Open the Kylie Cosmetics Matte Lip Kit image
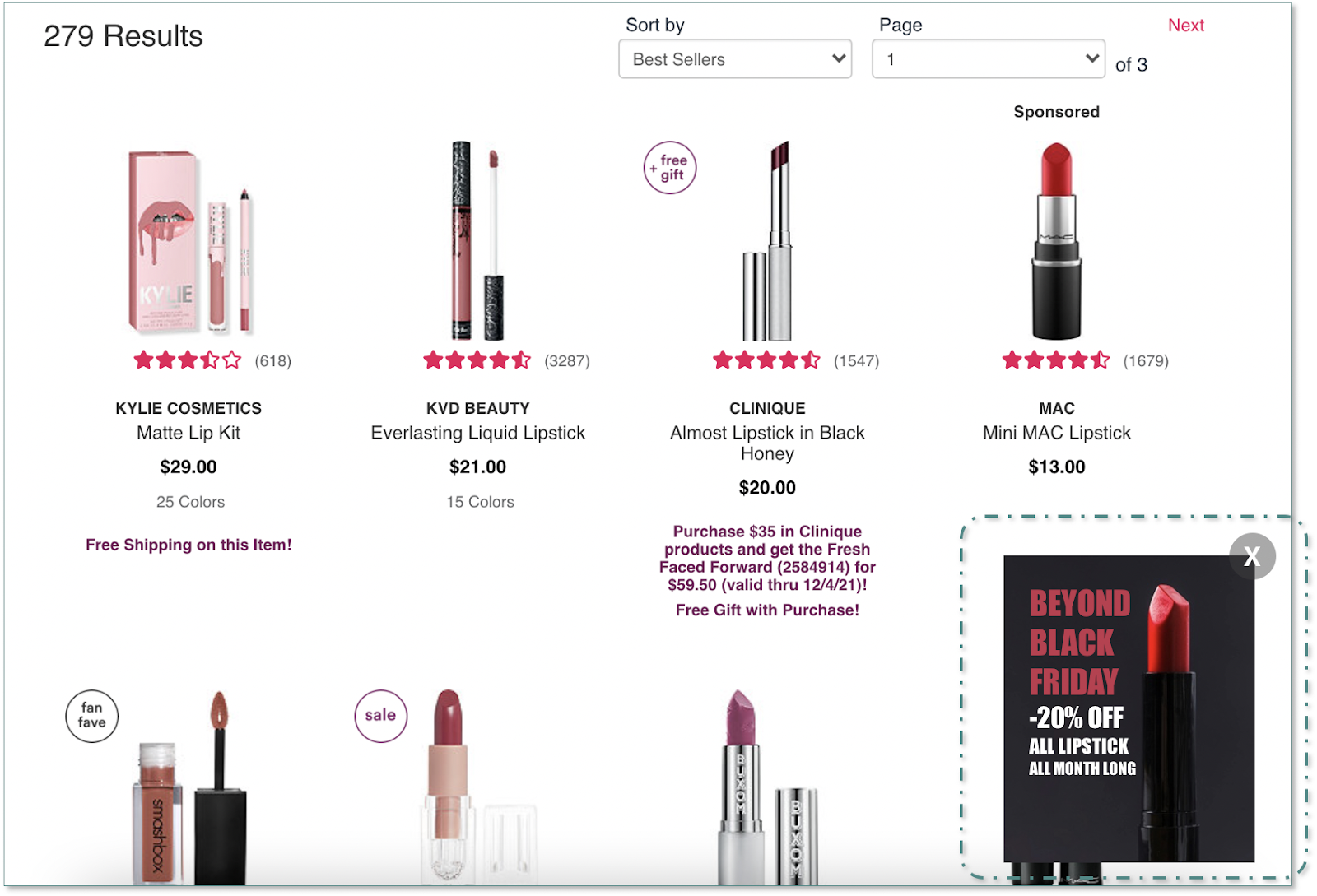 click(191, 241)
